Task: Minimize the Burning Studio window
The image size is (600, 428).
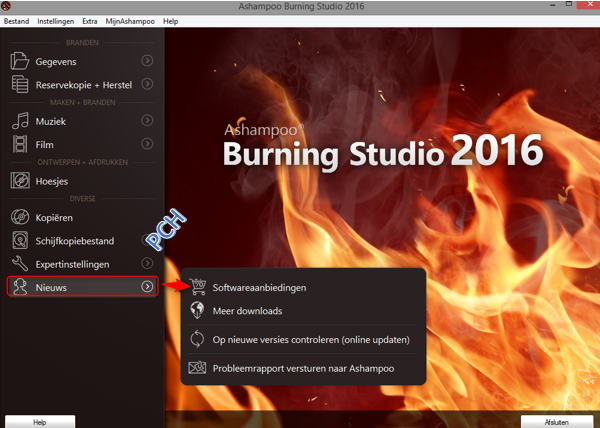Action: [553, 5]
